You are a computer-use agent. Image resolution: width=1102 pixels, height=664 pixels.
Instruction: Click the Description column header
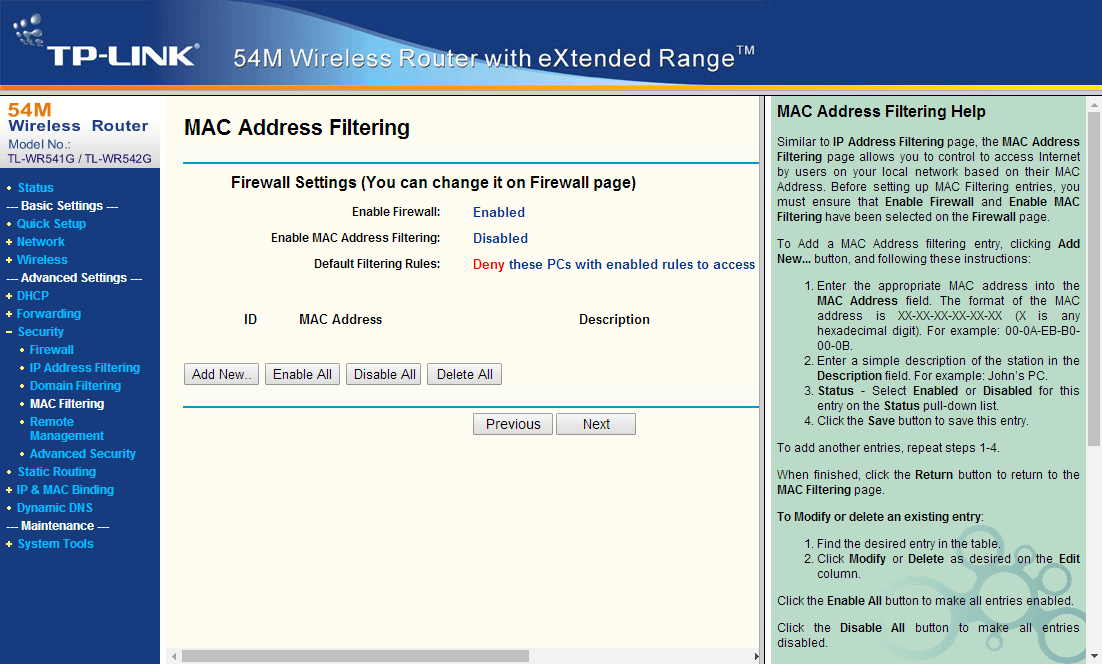(x=614, y=320)
